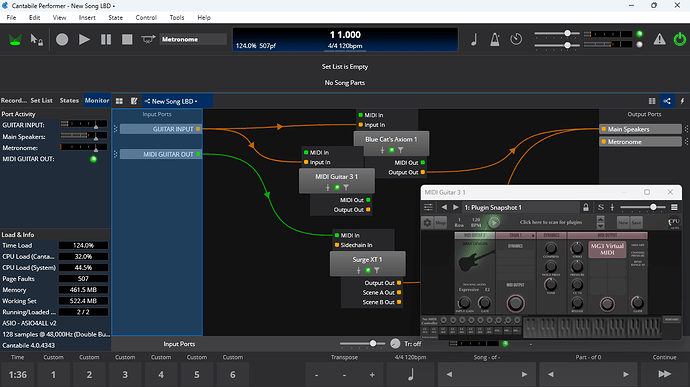Select the GUITAR INPUT port

click(x=161, y=129)
